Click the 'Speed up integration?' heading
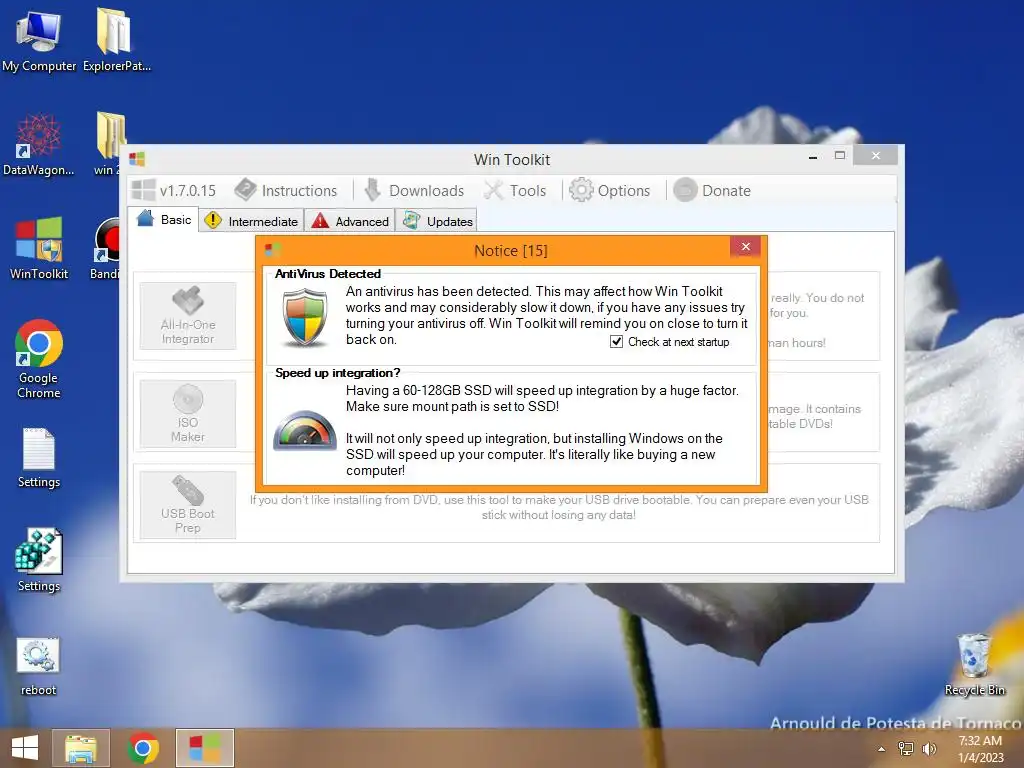 (x=338, y=373)
